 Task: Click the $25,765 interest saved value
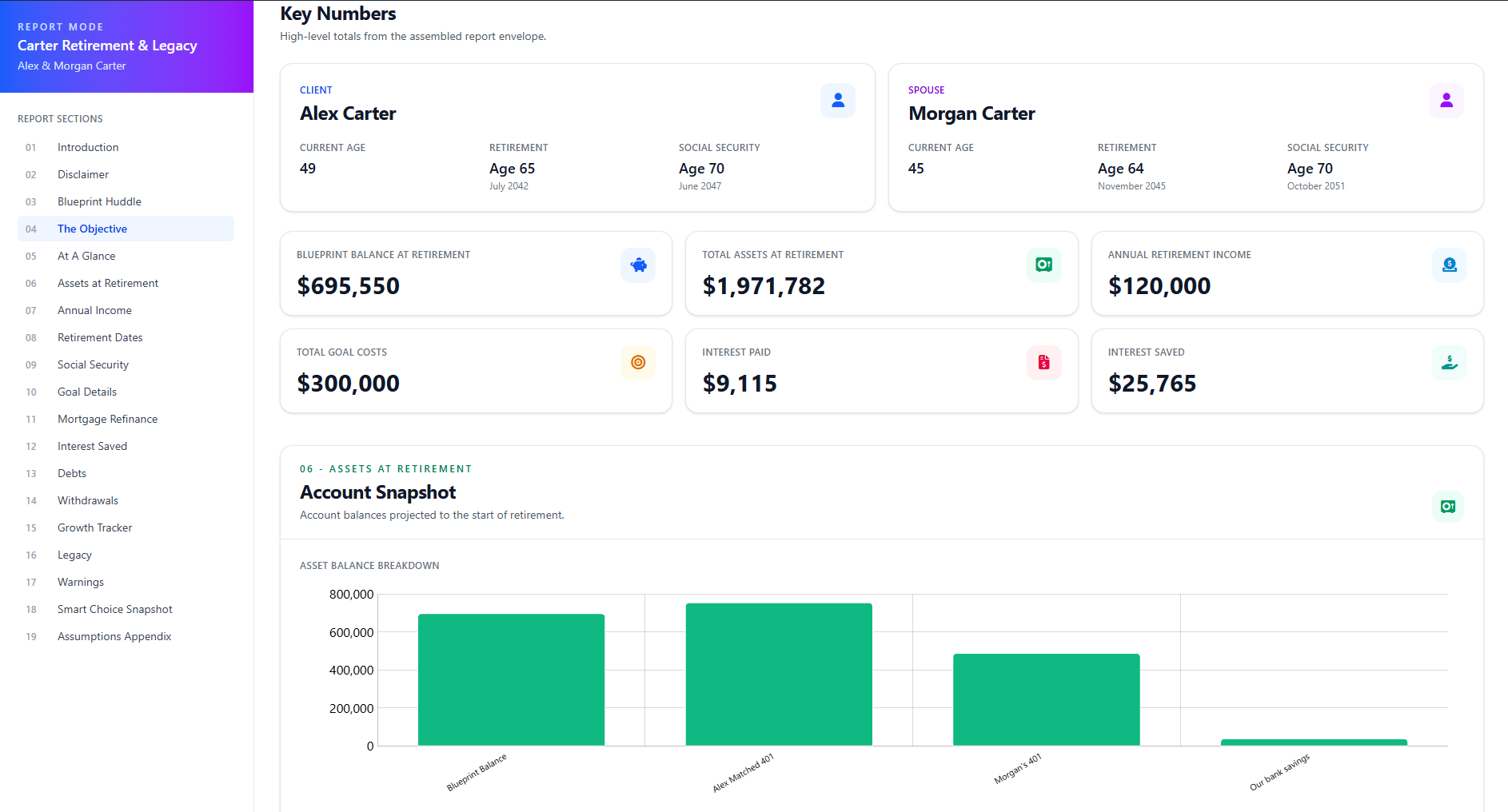pyautogui.click(x=1152, y=384)
